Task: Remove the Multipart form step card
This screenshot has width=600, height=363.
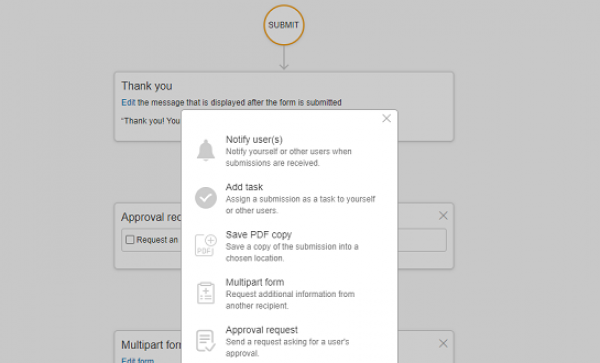Action: pos(443,343)
